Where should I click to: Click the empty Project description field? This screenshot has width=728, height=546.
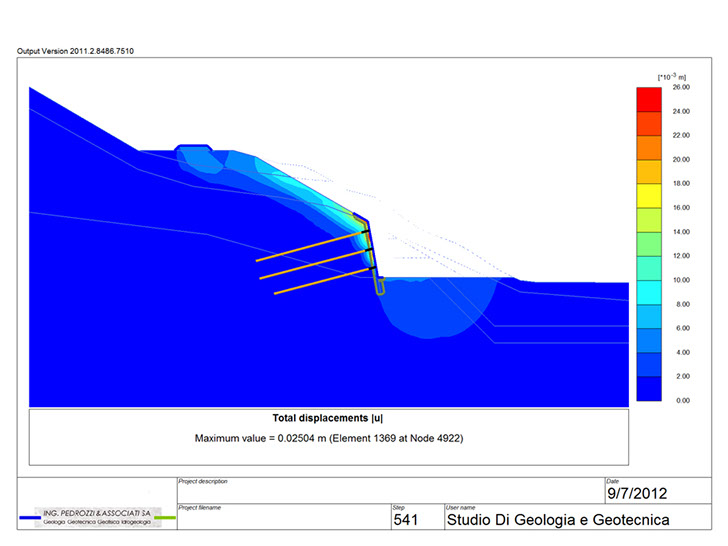390,492
